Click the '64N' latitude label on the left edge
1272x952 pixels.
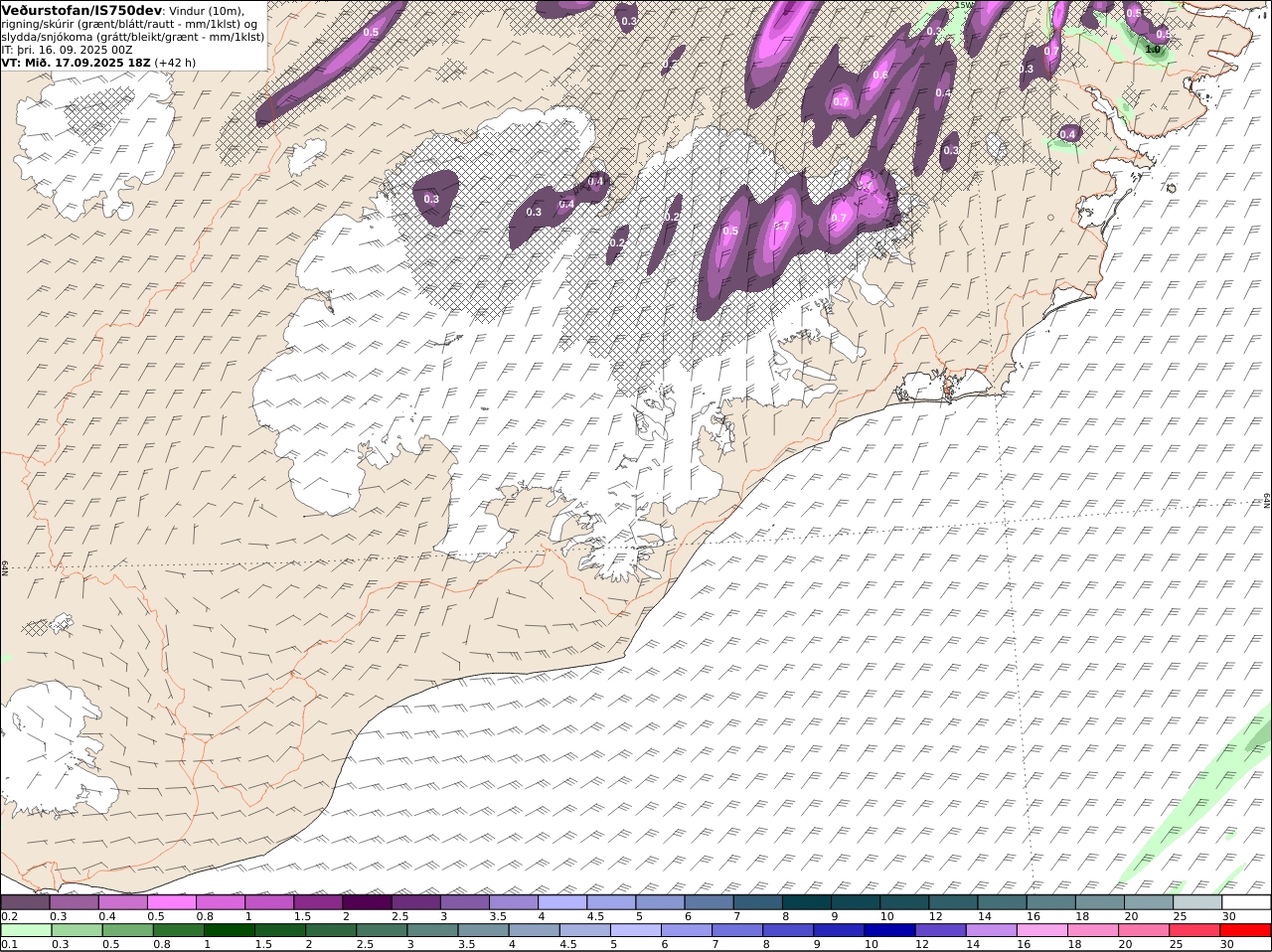(x=5, y=567)
